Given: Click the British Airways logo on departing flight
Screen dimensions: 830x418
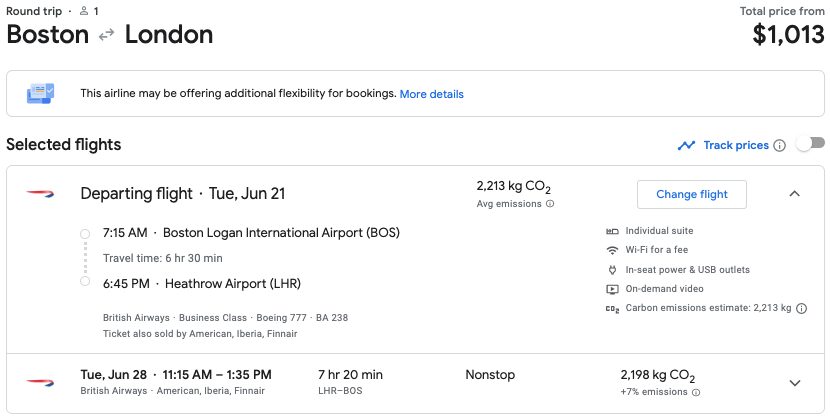Looking at the screenshot, I should tap(40, 194).
